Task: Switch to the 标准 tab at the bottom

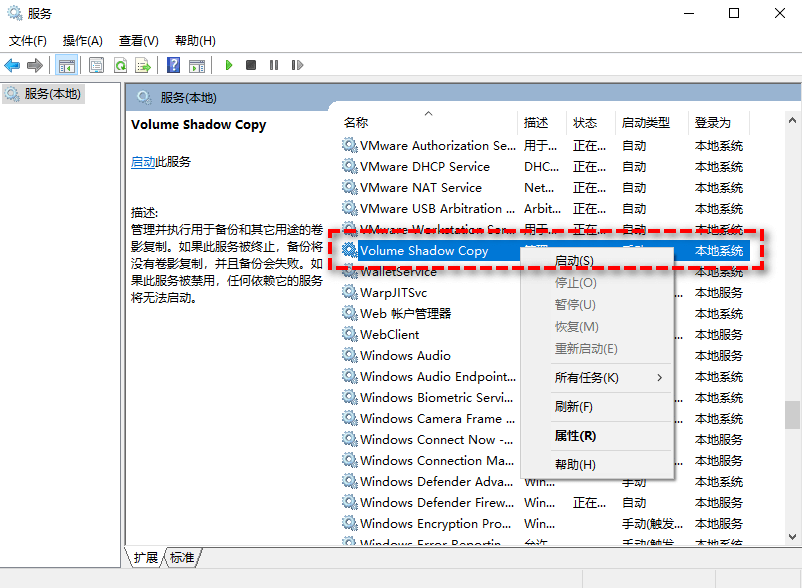Action: click(182, 558)
